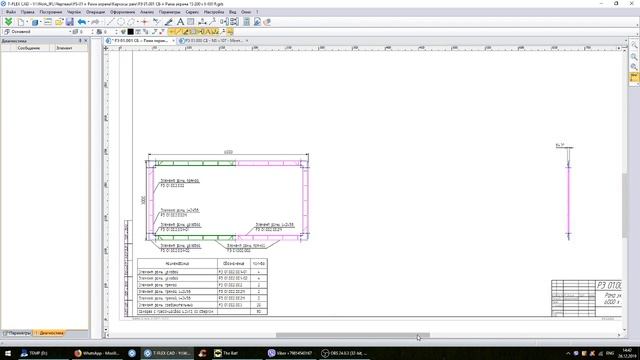The image size is (640, 360).
Task: Open the Оформление menu
Action: (122, 12)
